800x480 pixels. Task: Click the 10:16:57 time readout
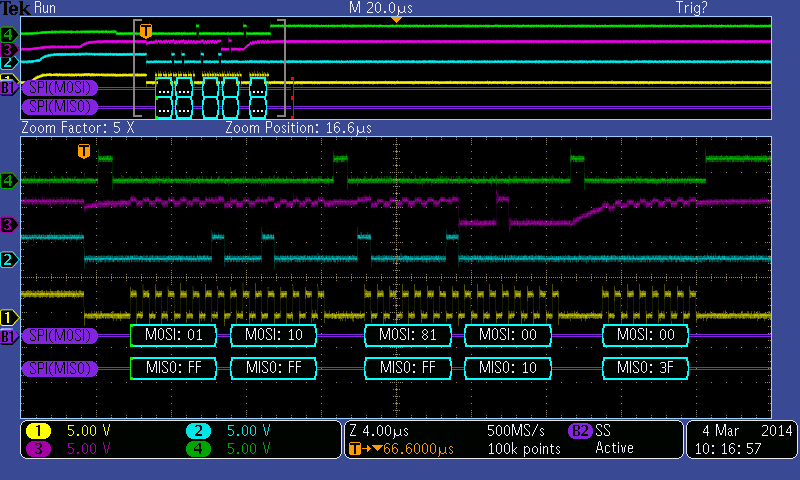[x=728, y=449]
